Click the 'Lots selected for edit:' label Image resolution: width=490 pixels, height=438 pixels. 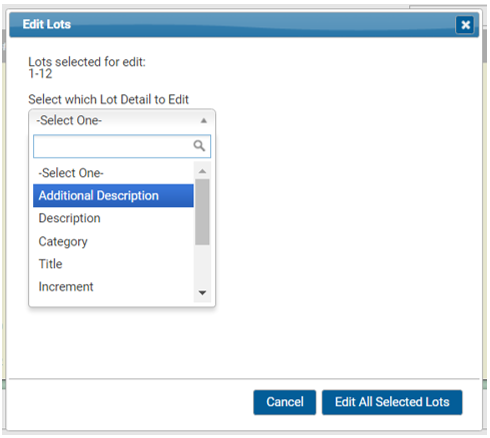tap(87, 62)
